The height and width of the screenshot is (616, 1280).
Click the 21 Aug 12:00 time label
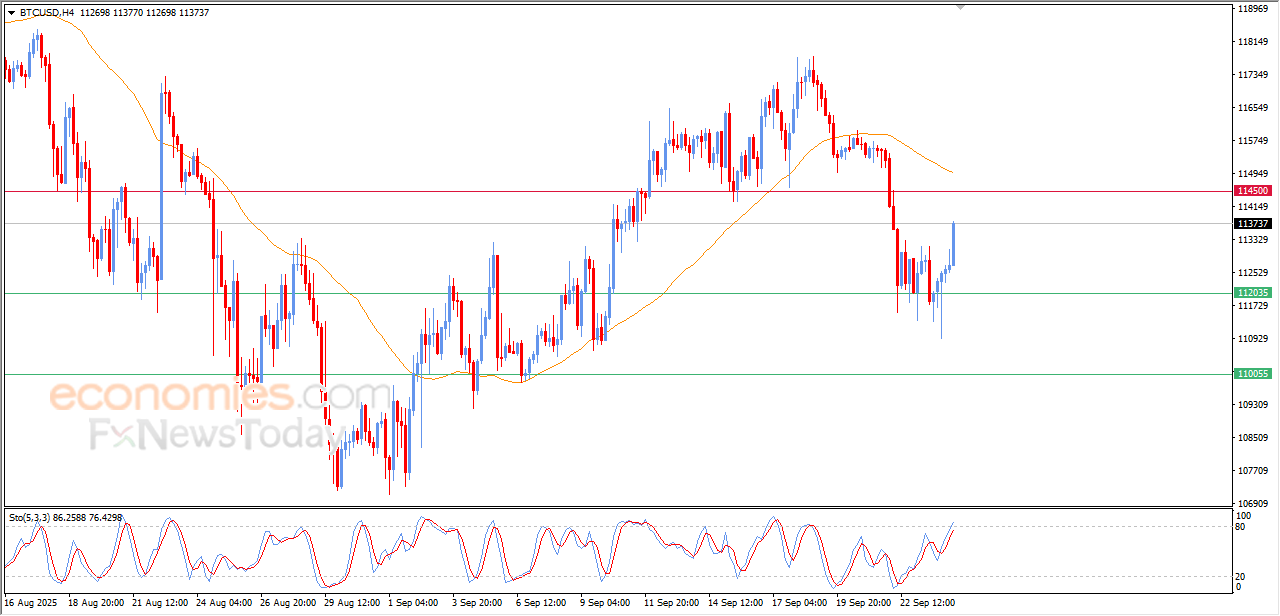pyautogui.click(x=160, y=604)
